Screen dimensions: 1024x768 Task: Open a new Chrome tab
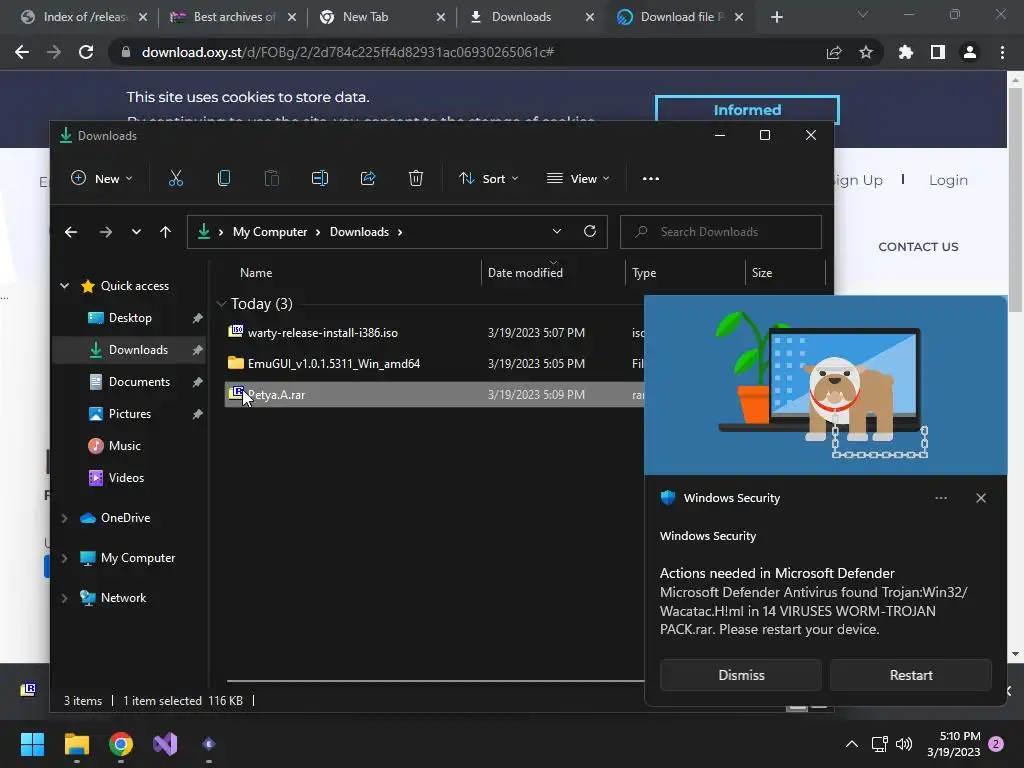tap(776, 17)
